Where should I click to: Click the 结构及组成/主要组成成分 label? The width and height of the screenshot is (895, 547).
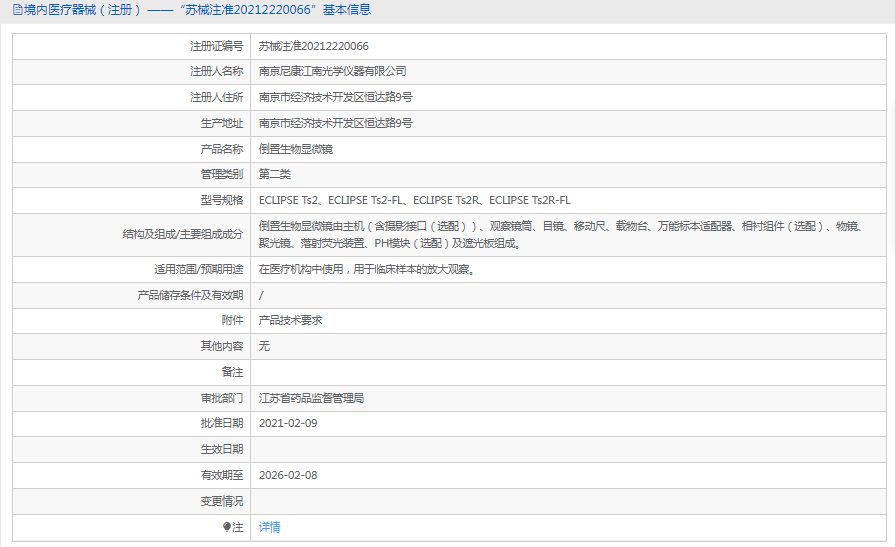click(x=183, y=234)
